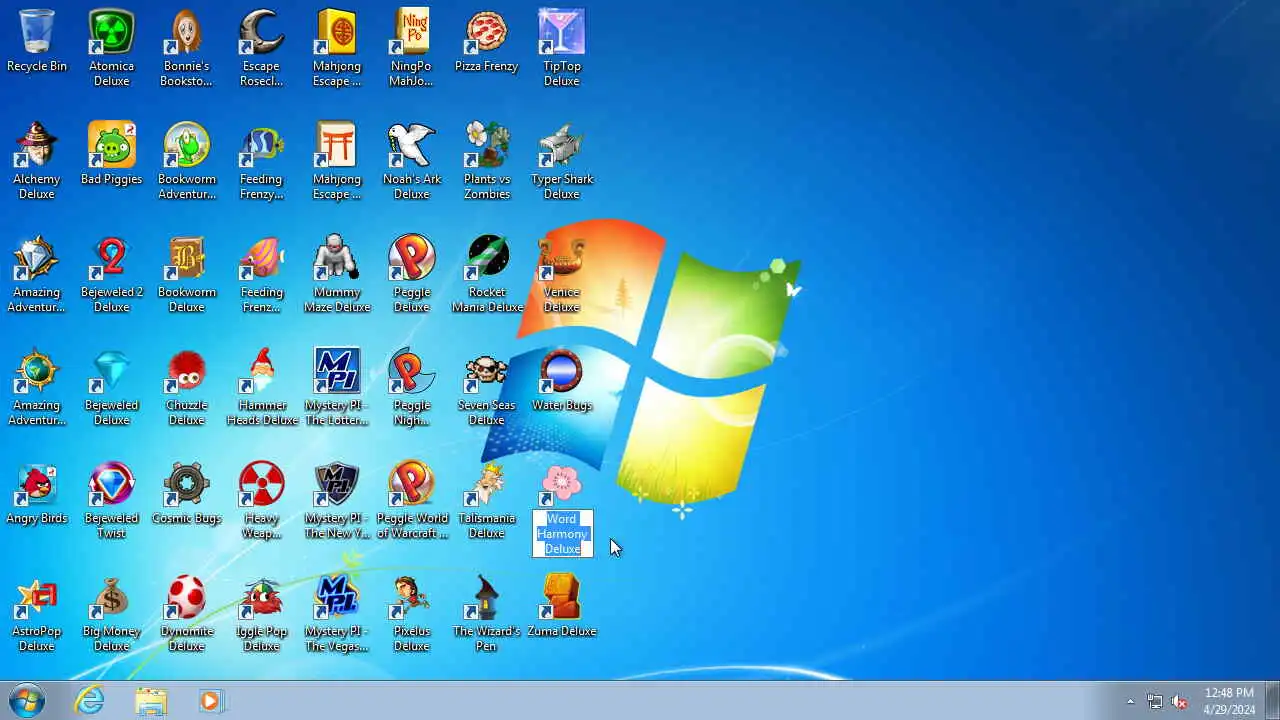Image resolution: width=1280 pixels, height=720 pixels.
Task: Select Bookworm Adventures shortcut
Action: click(187, 145)
